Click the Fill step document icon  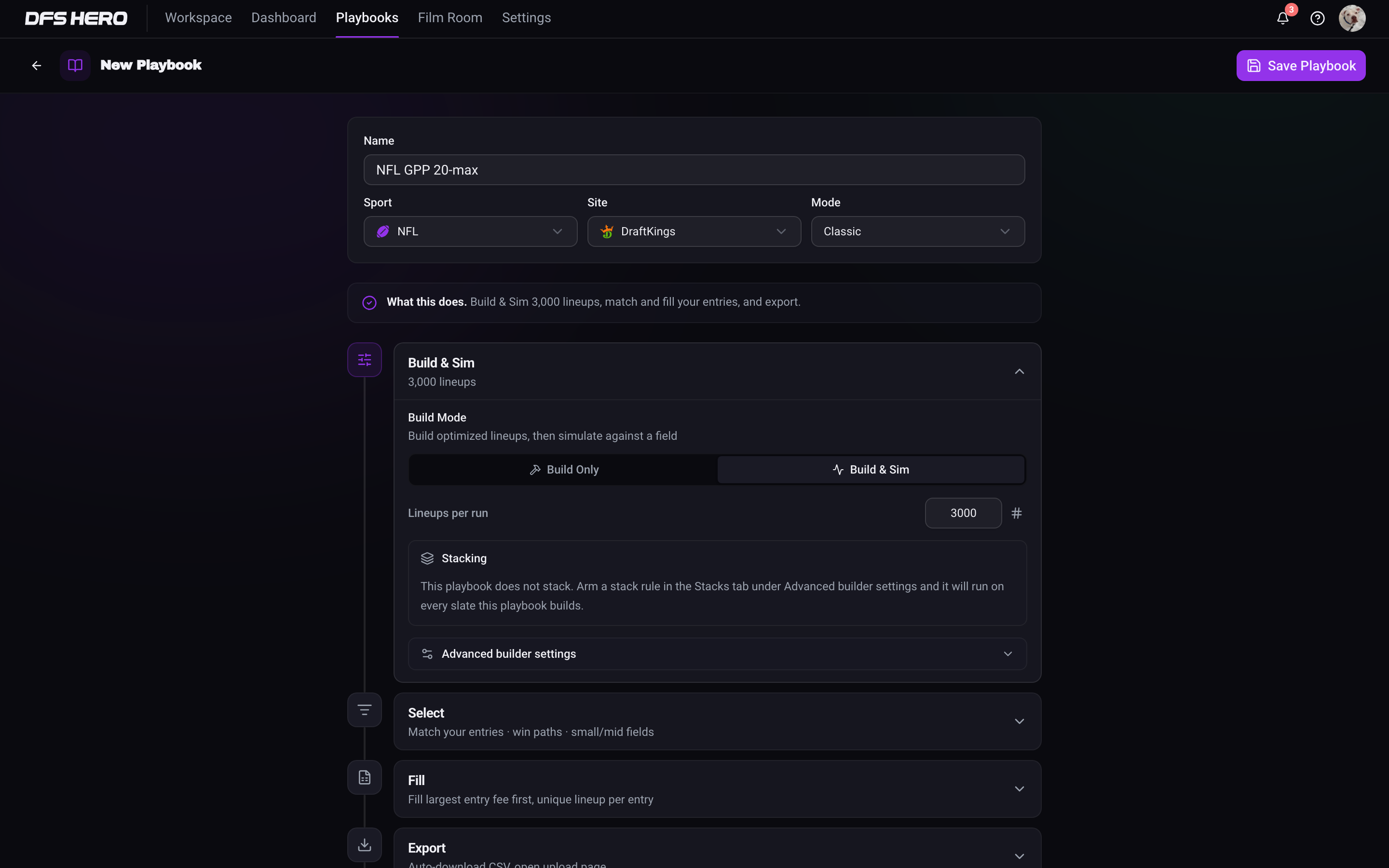pyautogui.click(x=365, y=777)
